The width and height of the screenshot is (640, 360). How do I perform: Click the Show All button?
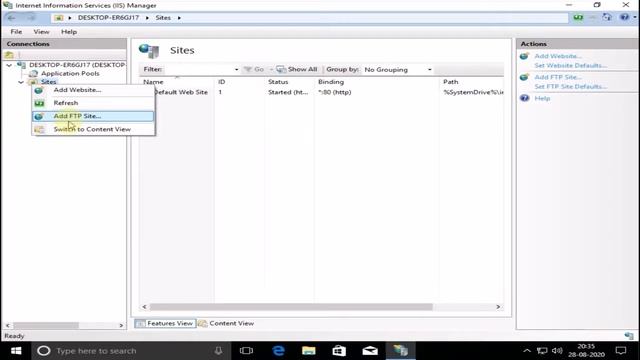(297, 69)
